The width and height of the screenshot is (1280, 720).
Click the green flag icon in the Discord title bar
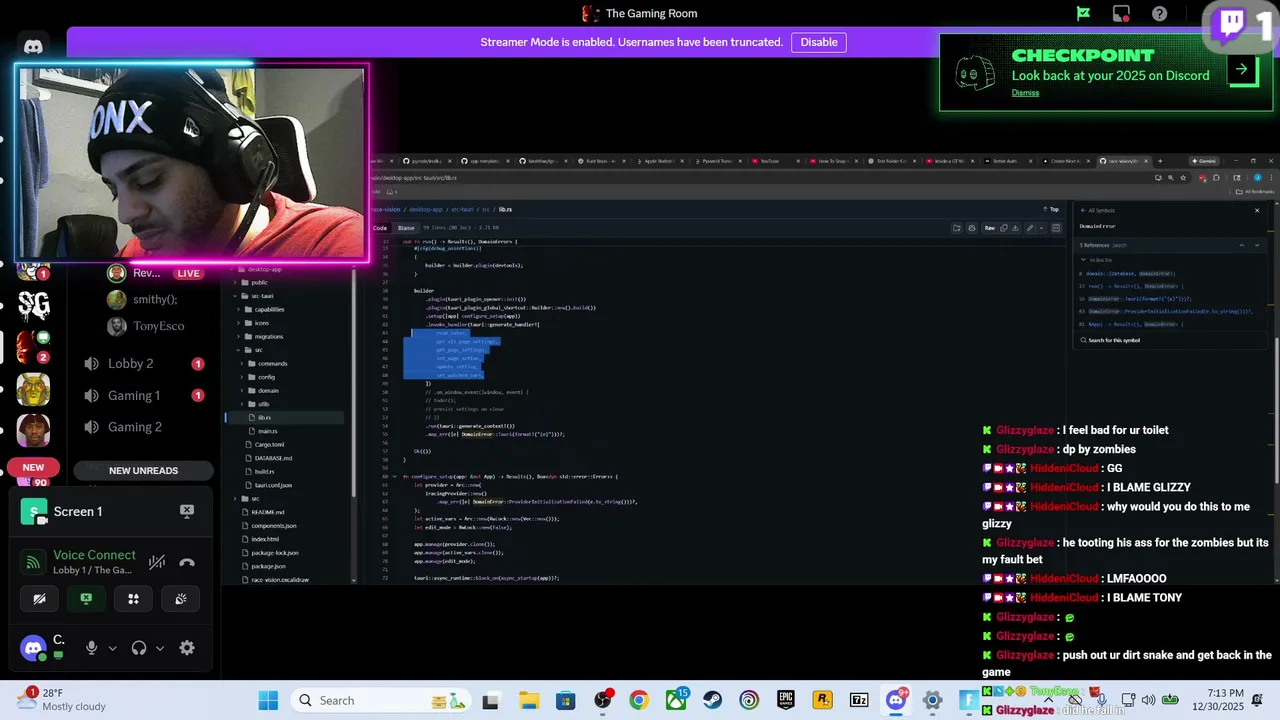pyautogui.click(x=1083, y=14)
